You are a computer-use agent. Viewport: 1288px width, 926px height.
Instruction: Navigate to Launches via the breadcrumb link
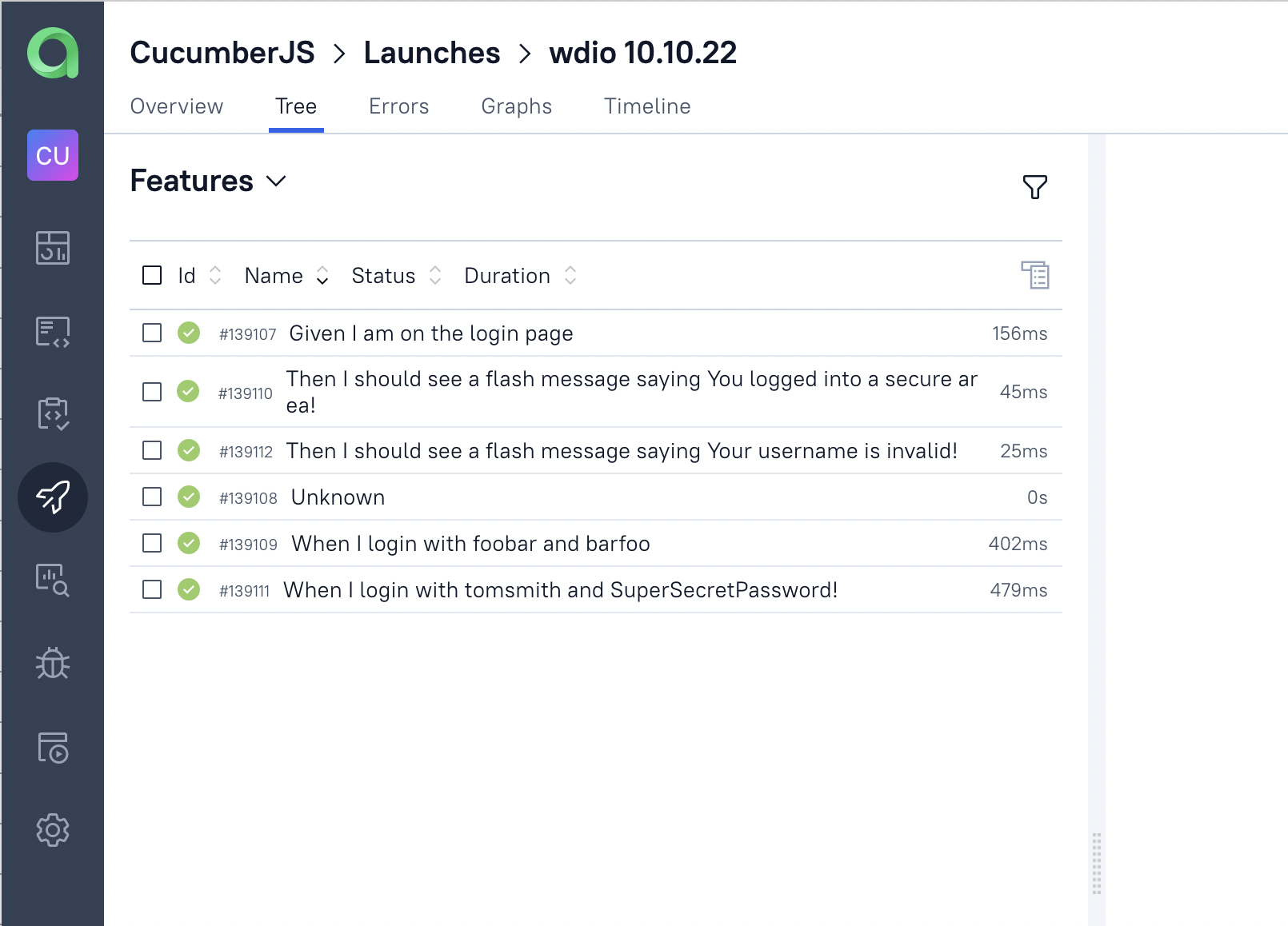pyautogui.click(x=432, y=52)
